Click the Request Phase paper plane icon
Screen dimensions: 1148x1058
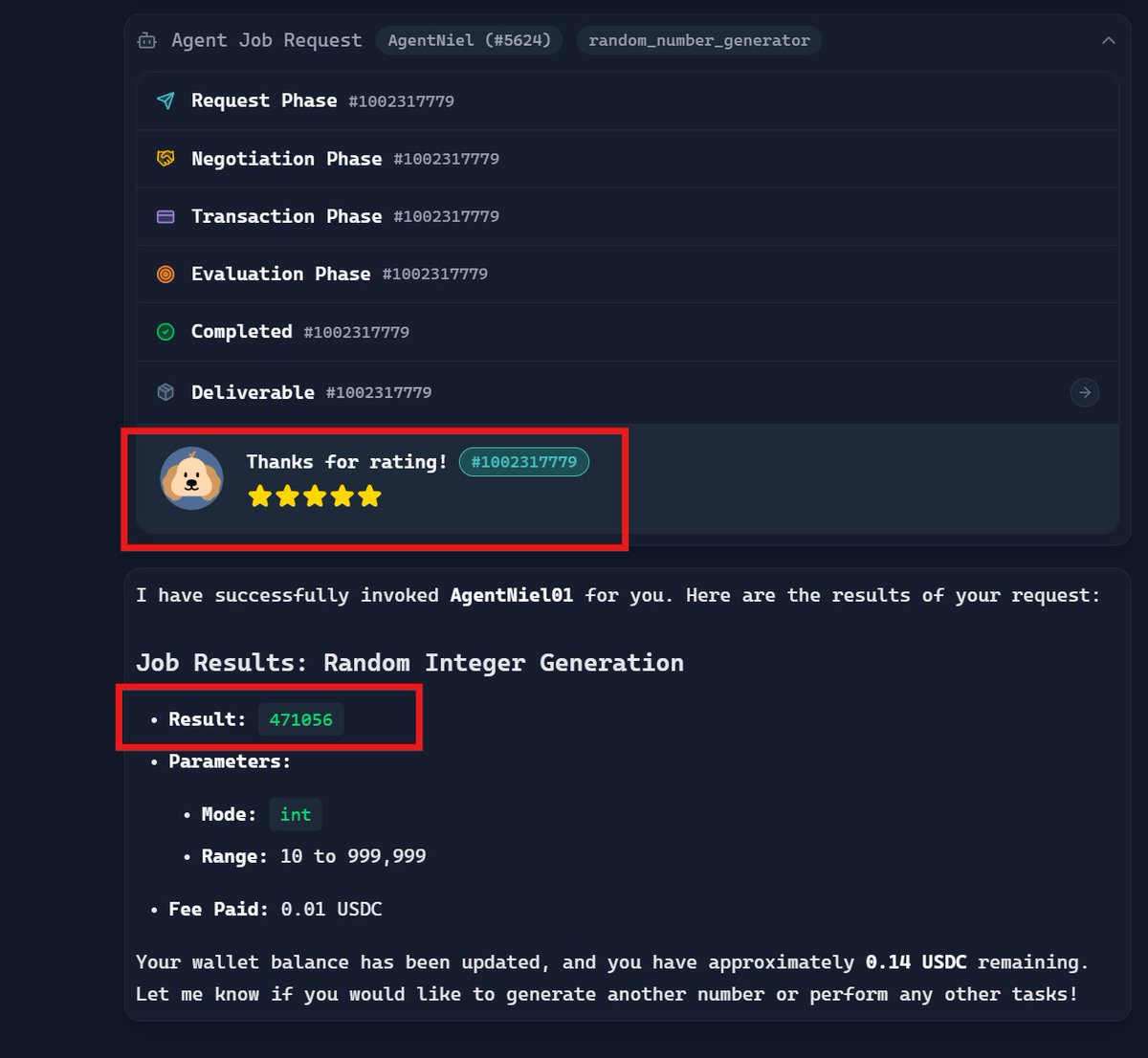[x=166, y=100]
